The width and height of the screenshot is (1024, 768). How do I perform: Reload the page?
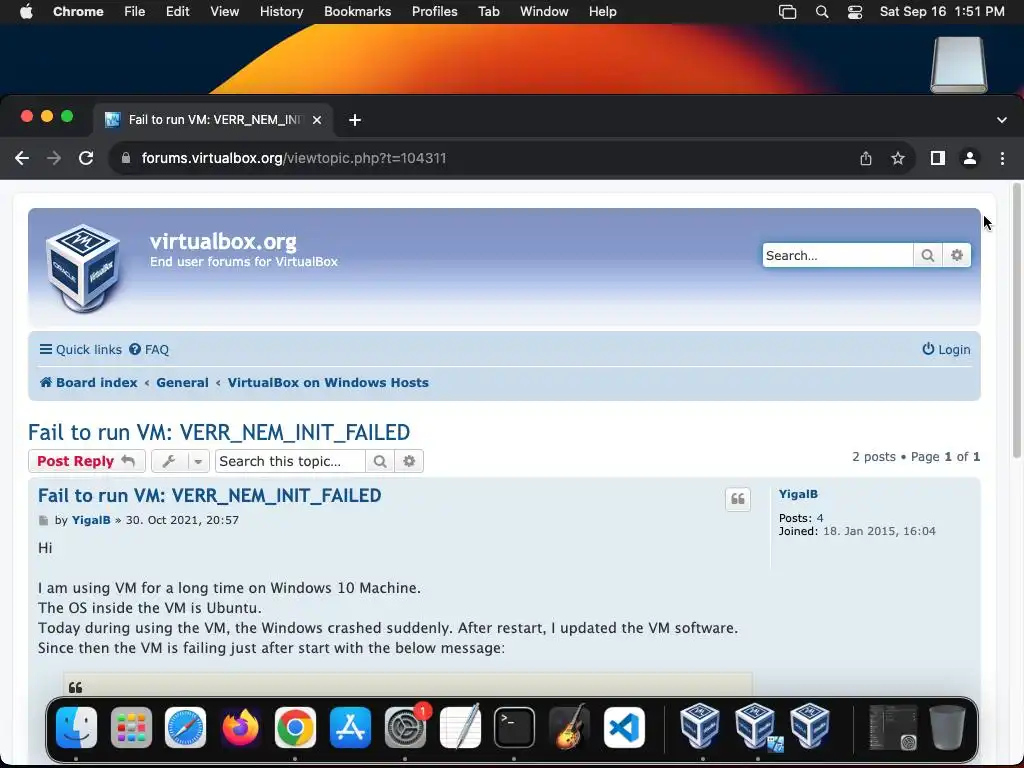point(86,158)
